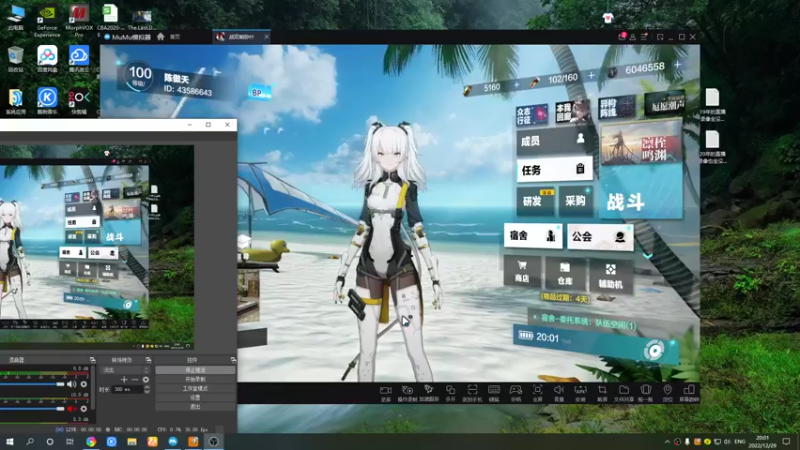This screenshot has width=800, height=450.
Task: Pop out the OBS controls dock
Action: [x=233, y=360]
